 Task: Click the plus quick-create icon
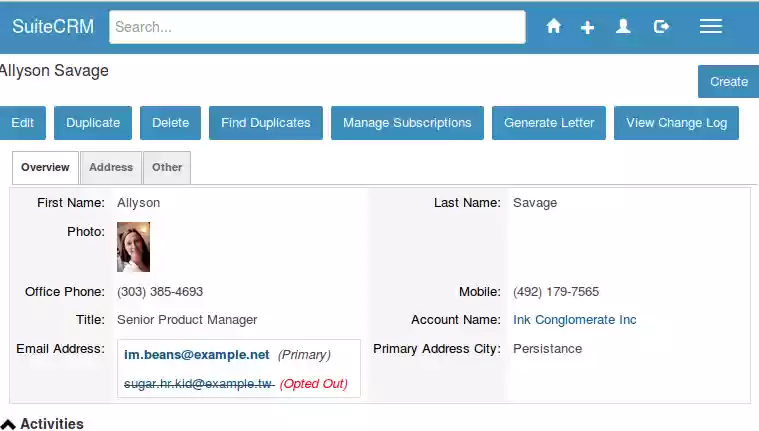click(588, 27)
